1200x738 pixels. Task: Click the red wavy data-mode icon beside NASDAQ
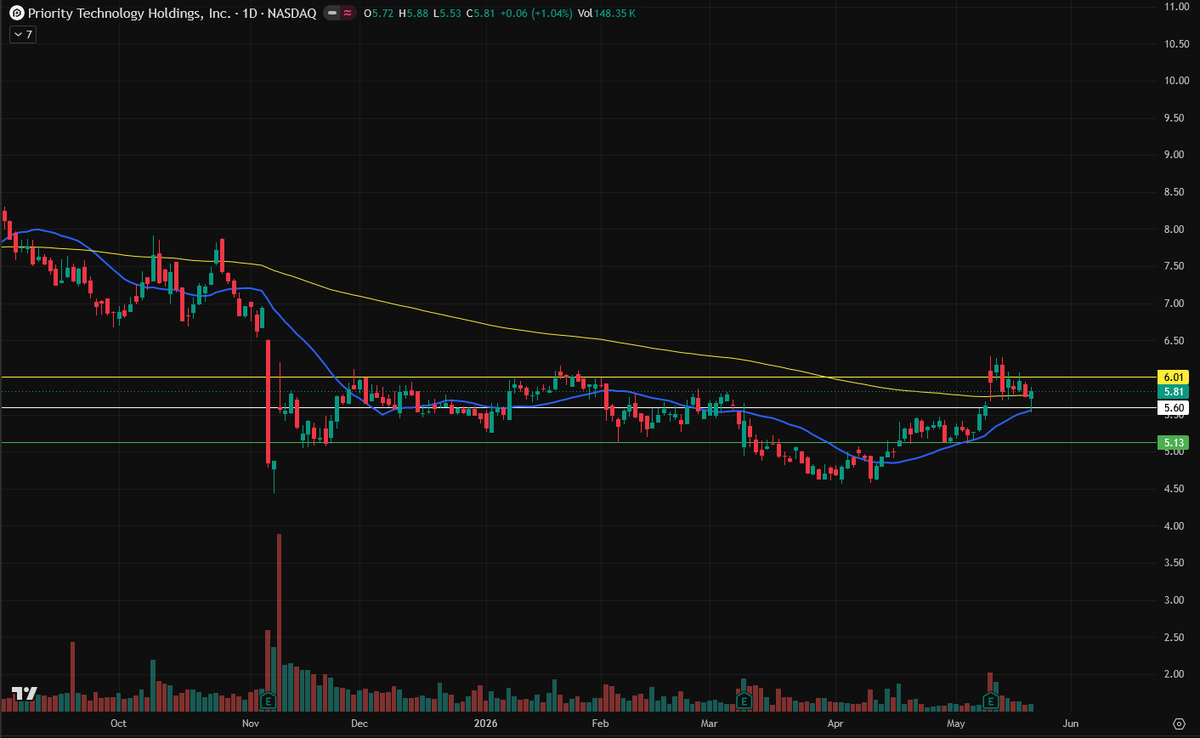[349, 13]
